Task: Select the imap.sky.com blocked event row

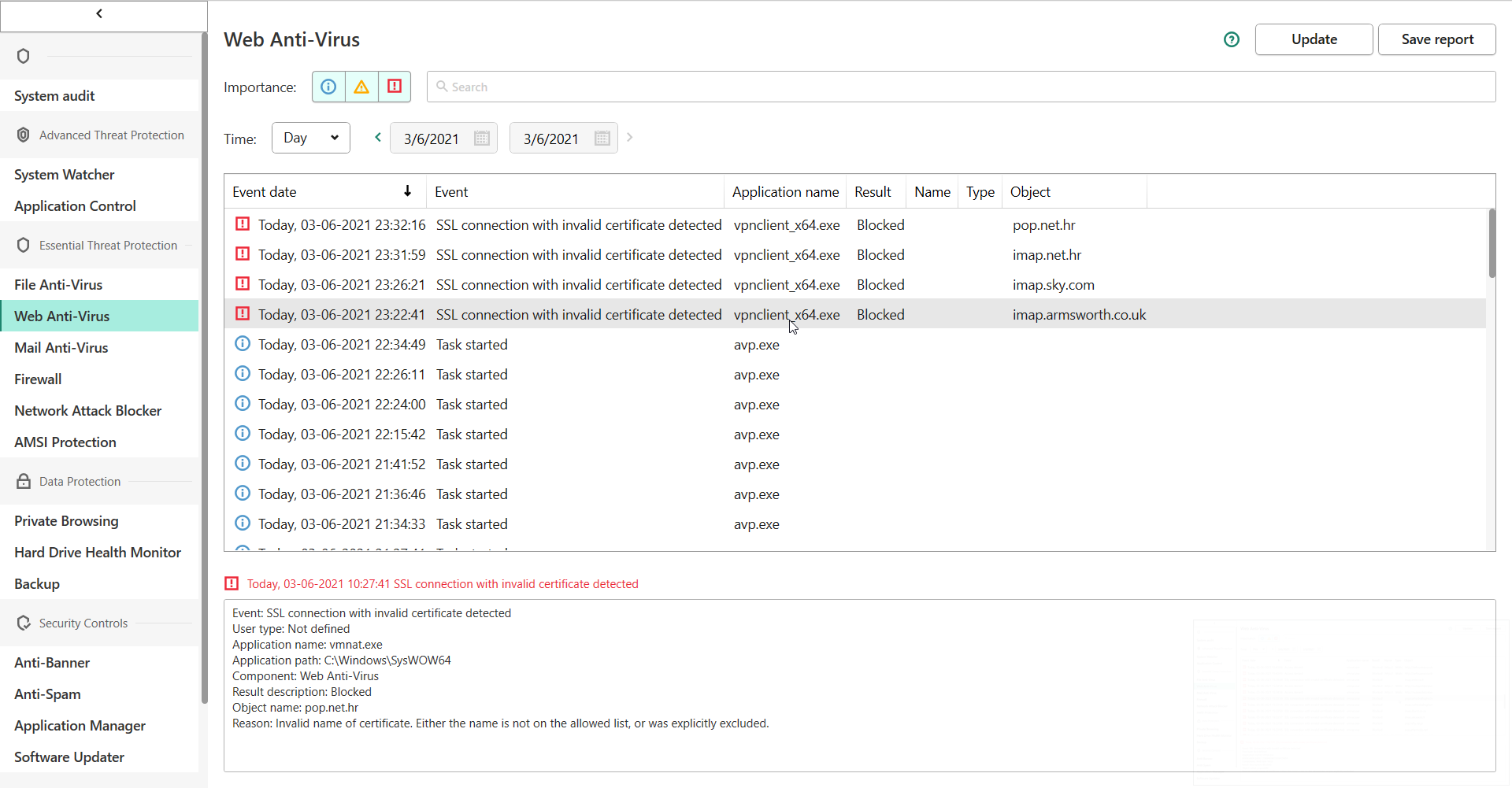Action: point(787,285)
